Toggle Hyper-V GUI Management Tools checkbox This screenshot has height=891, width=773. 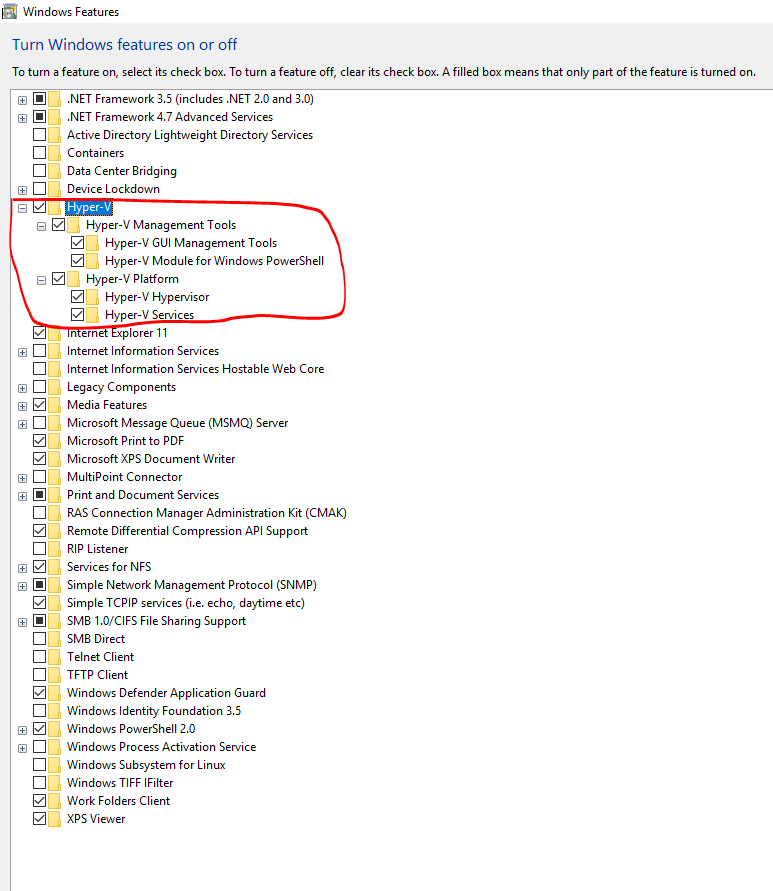77,243
